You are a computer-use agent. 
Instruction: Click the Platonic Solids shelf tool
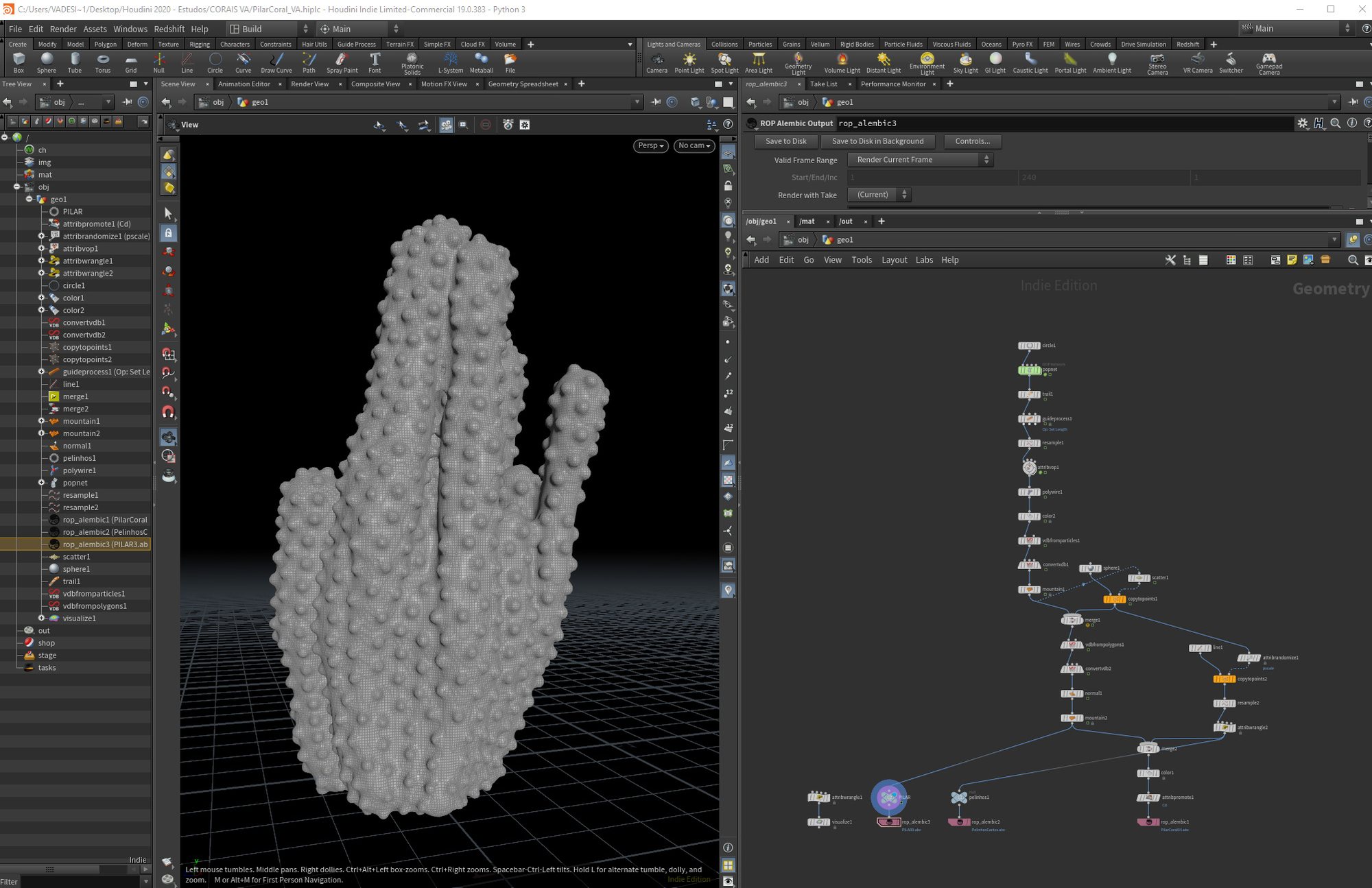[x=412, y=63]
